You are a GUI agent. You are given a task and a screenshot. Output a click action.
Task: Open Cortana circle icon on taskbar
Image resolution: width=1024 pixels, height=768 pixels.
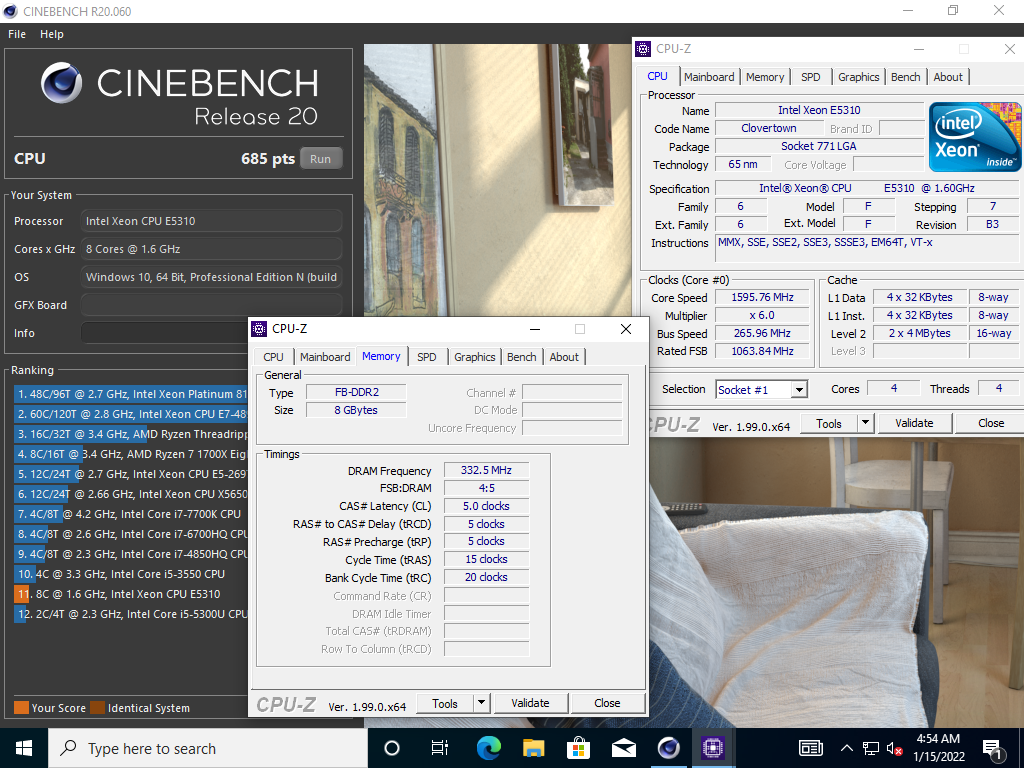392,748
